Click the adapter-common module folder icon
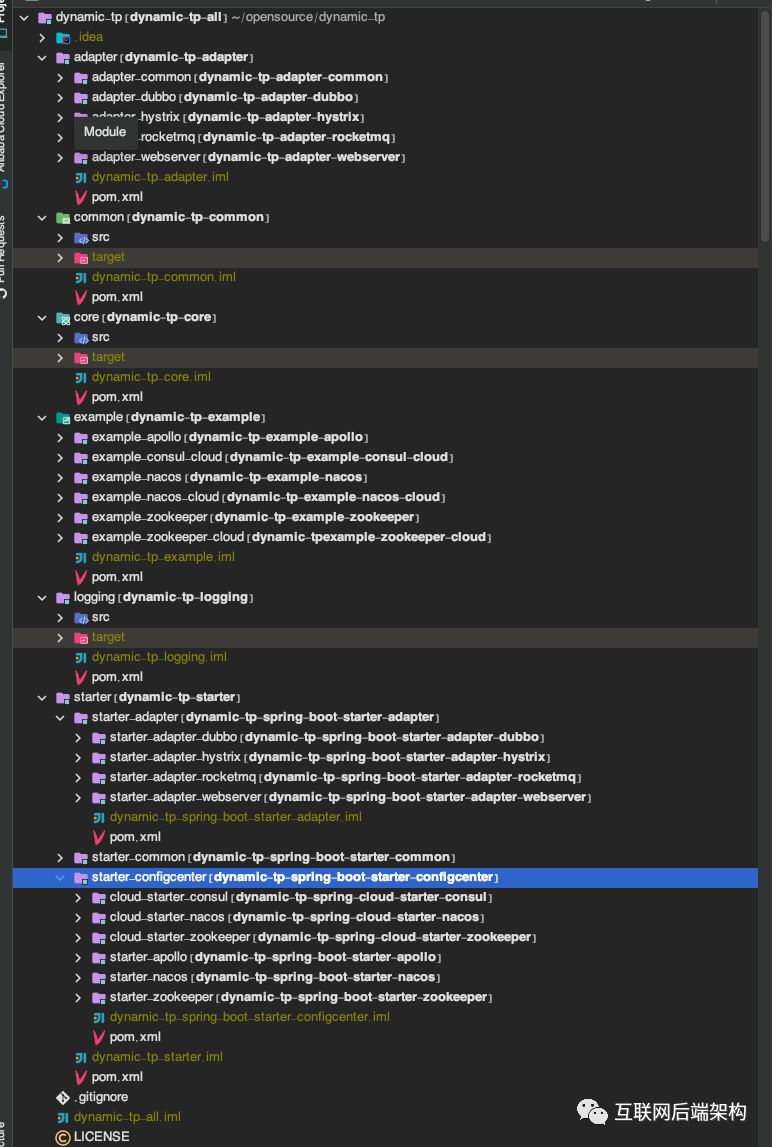Image resolution: width=772 pixels, height=1147 pixels. click(x=80, y=77)
